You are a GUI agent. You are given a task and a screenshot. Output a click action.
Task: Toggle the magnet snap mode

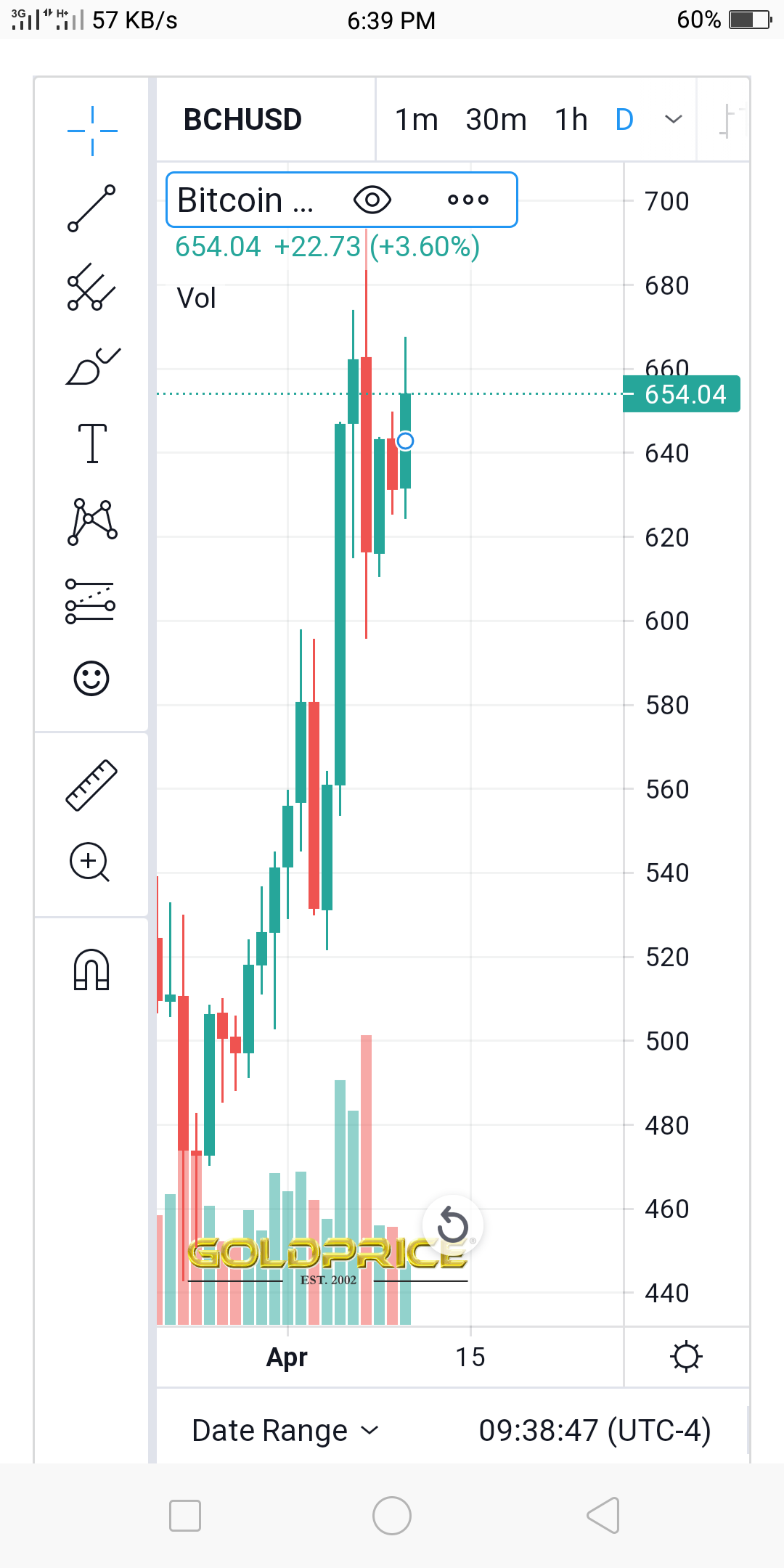tap(91, 970)
